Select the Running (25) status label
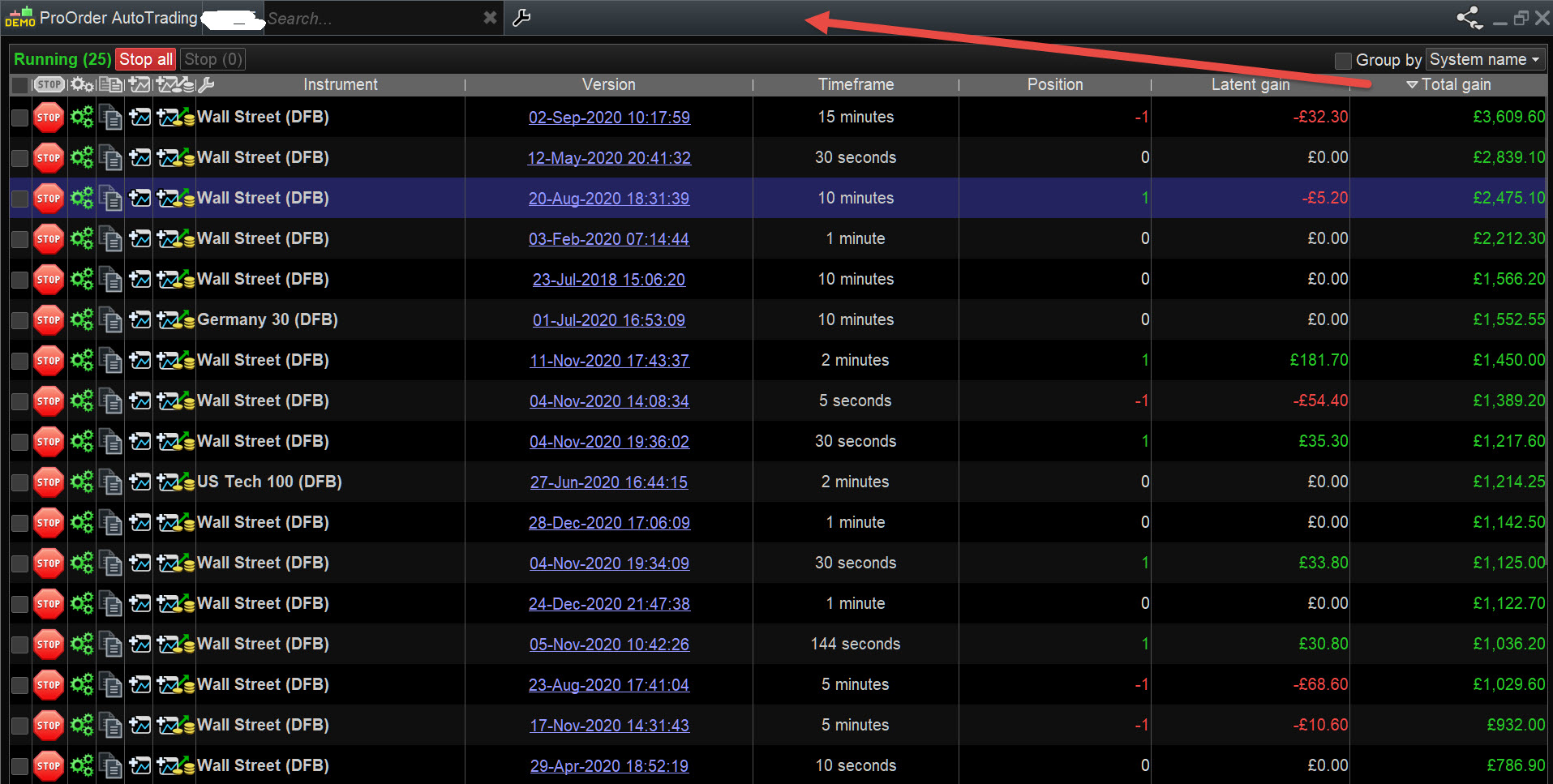The height and width of the screenshot is (784, 1553). click(62, 59)
